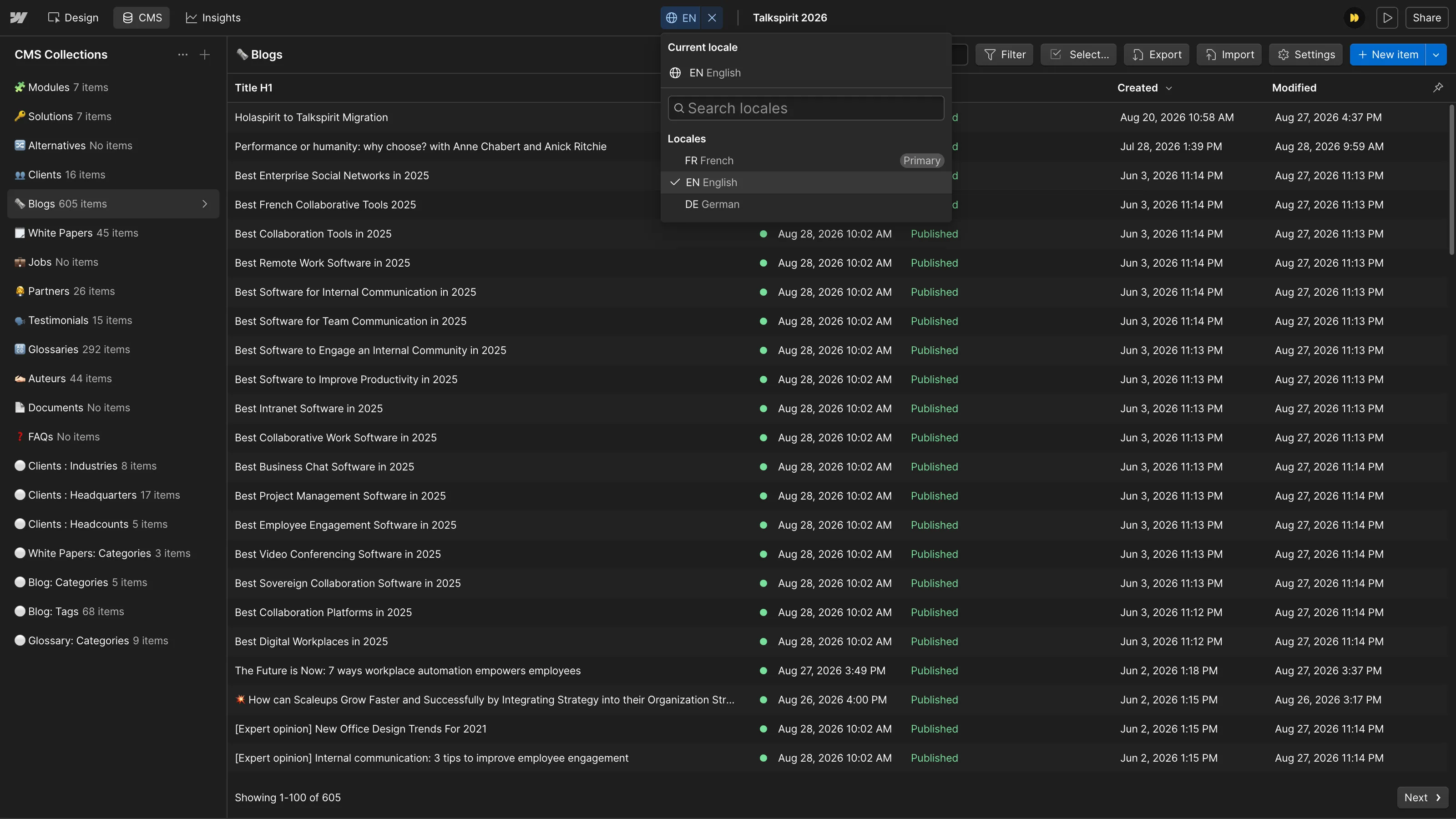The image size is (1456, 819).
Task: Open 'Holaspirit to Talkspirit Migration' item
Action: click(311, 117)
